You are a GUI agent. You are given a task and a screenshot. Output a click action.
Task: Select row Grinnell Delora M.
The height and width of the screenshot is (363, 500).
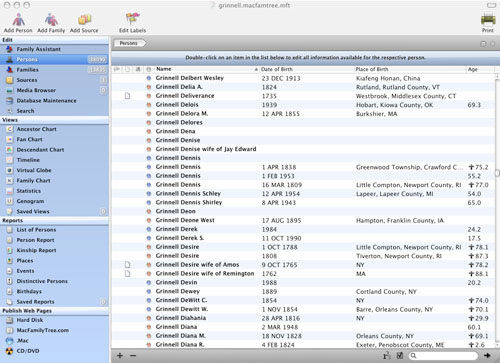[x=303, y=114]
